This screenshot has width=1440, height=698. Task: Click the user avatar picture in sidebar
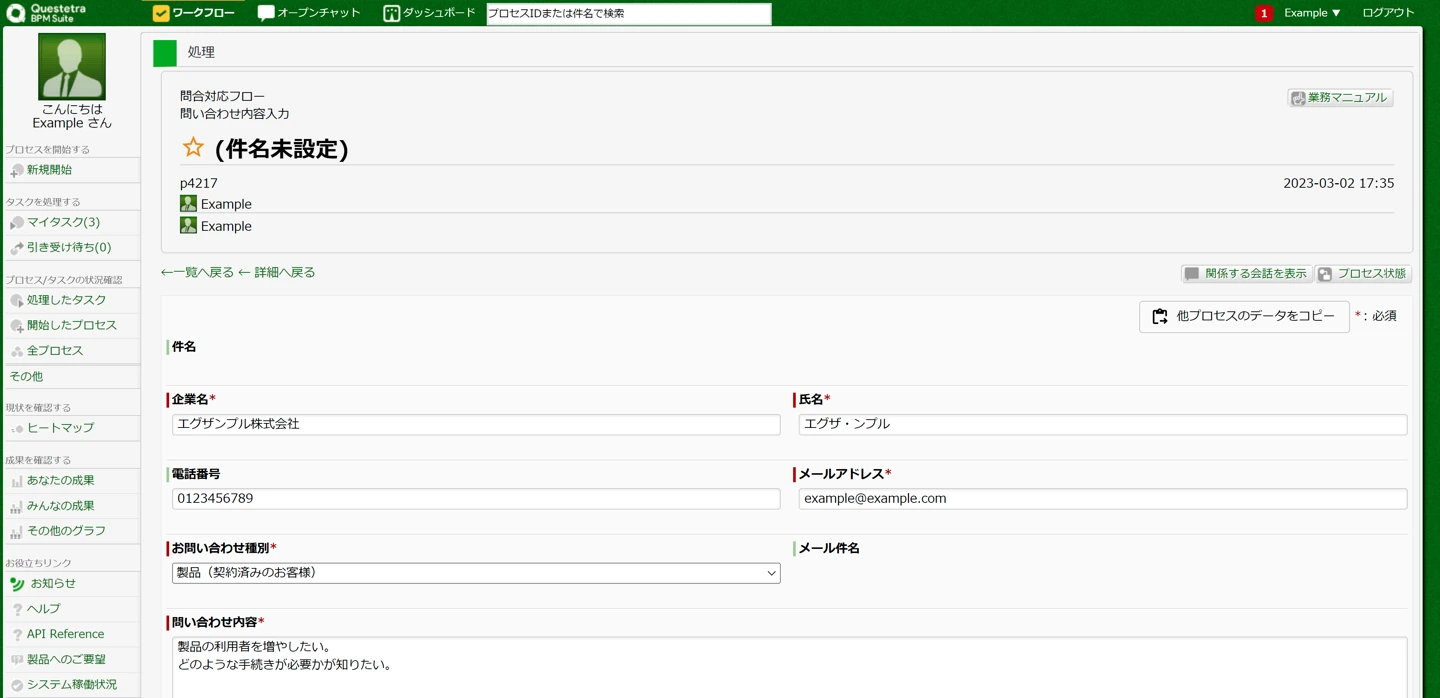pyautogui.click(x=72, y=67)
